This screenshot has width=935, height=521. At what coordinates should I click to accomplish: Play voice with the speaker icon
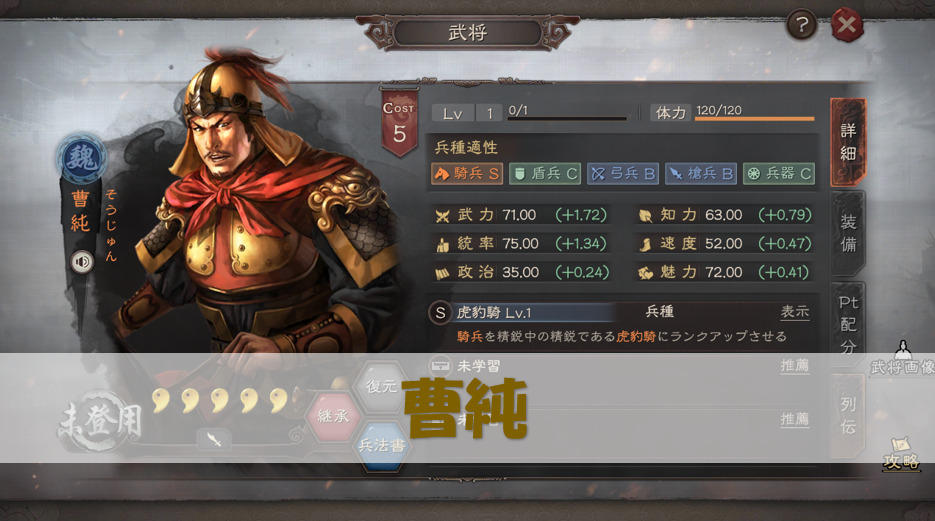tap(82, 262)
